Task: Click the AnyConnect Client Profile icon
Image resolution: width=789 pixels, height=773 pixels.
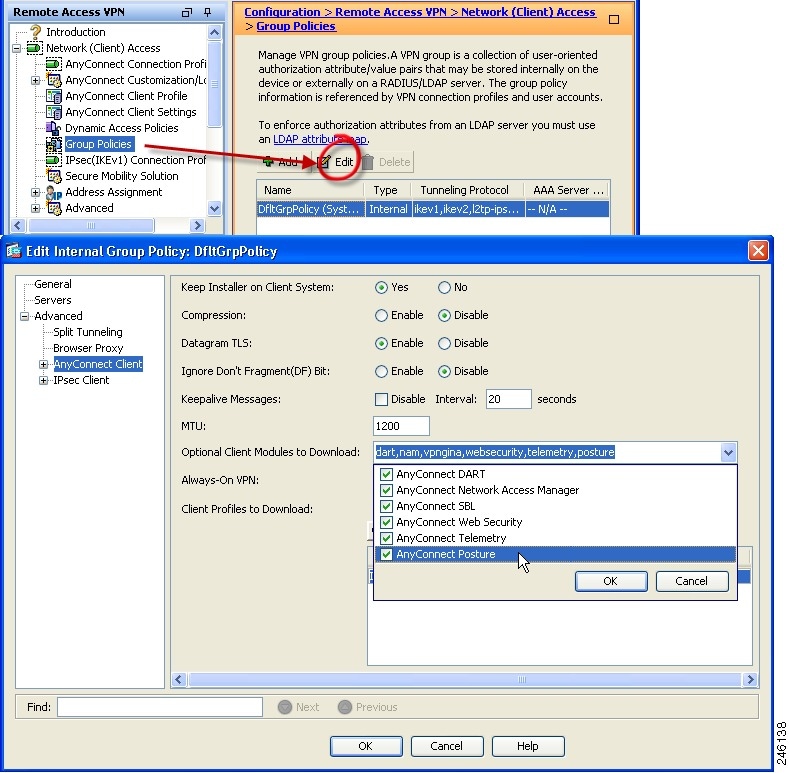Action: click(x=54, y=96)
